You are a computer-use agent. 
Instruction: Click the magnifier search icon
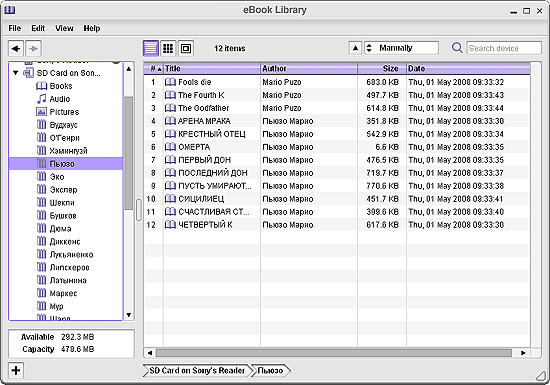click(457, 48)
